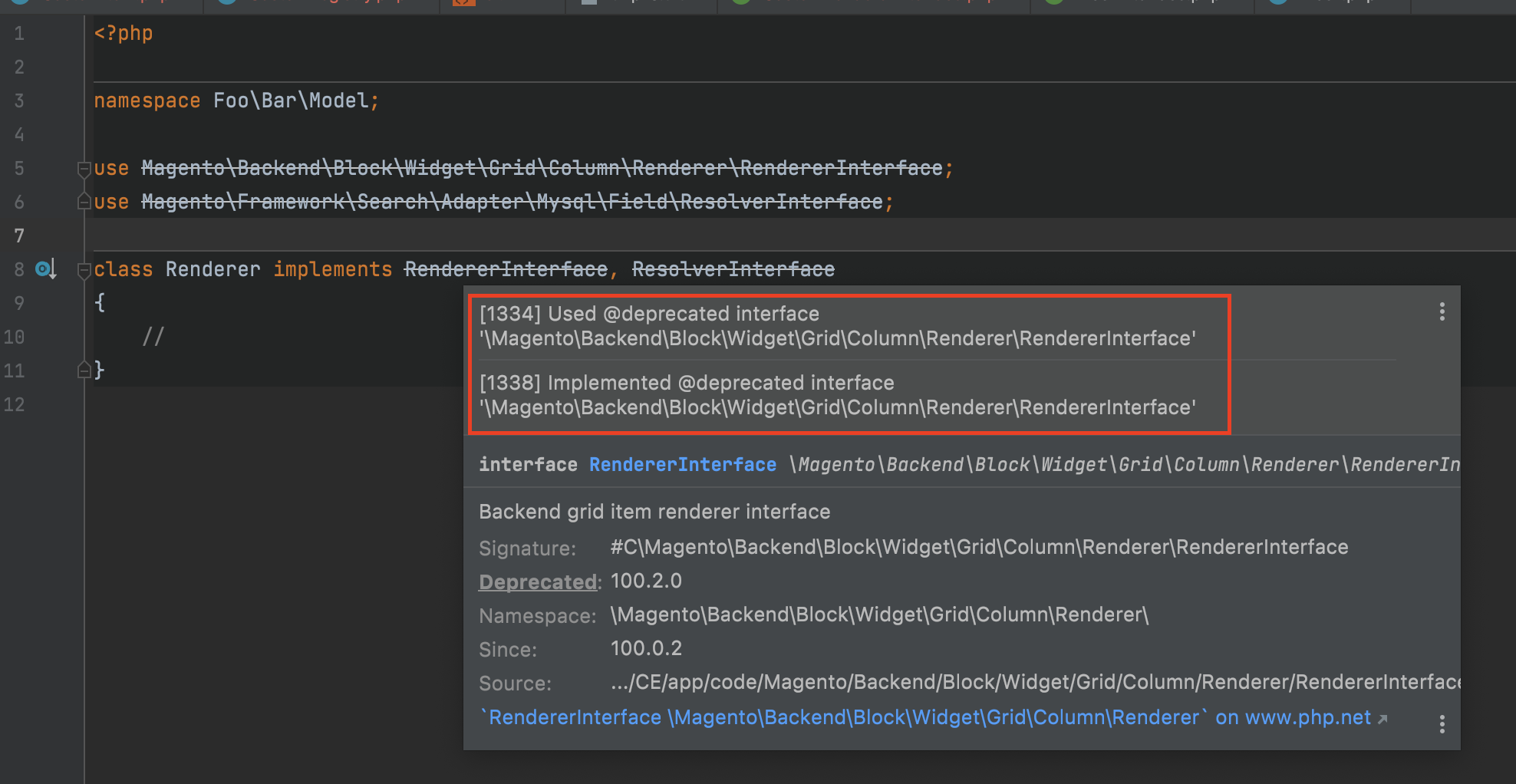1516x784 pixels.
Task: Click line number 12 in the gutter
Action: 14,404
